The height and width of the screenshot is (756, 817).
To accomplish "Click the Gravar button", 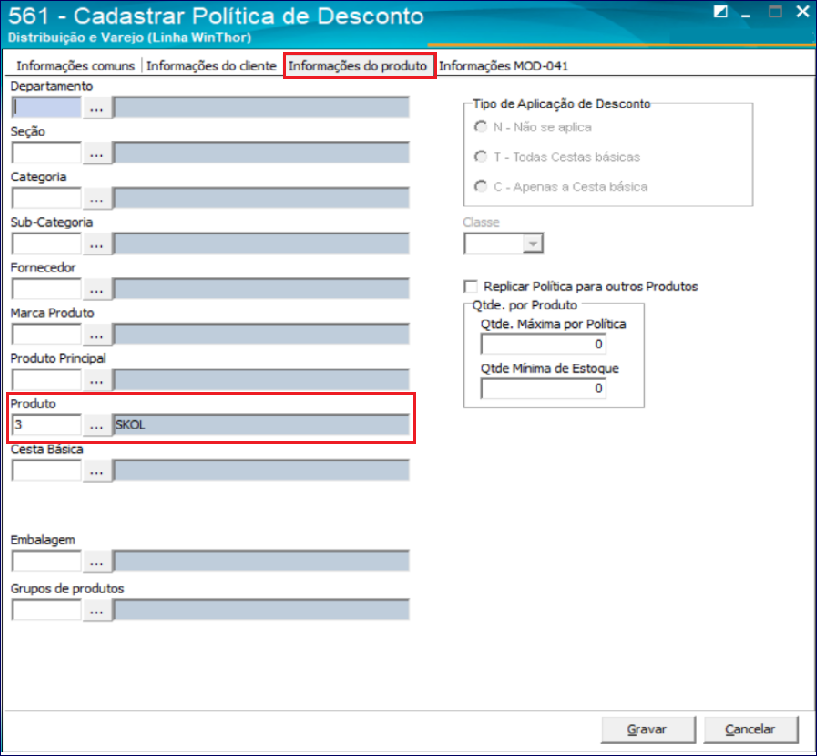I will pyautogui.click(x=648, y=729).
